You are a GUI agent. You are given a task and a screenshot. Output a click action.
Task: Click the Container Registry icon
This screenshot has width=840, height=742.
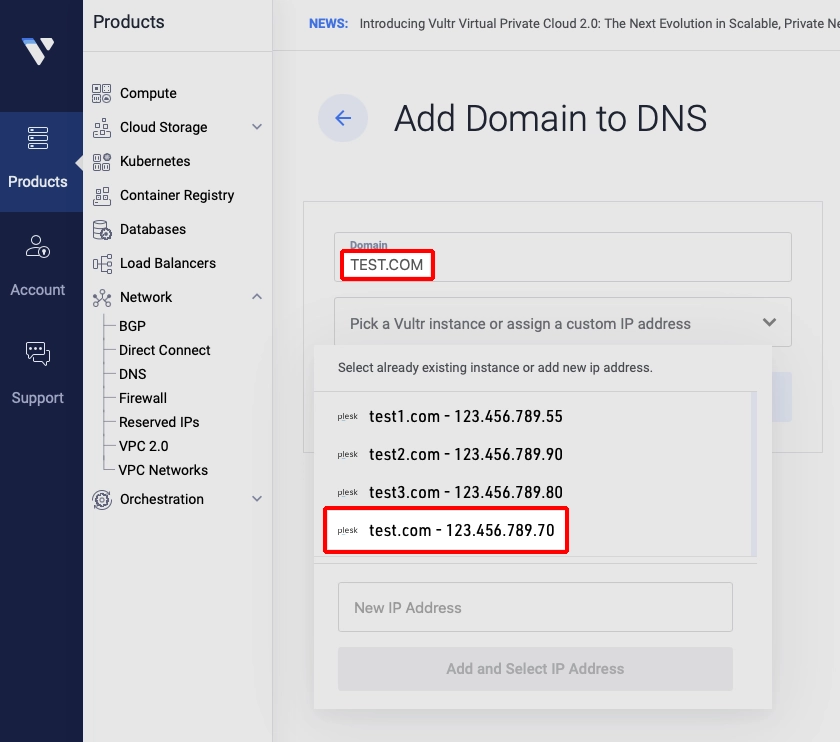[102, 196]
